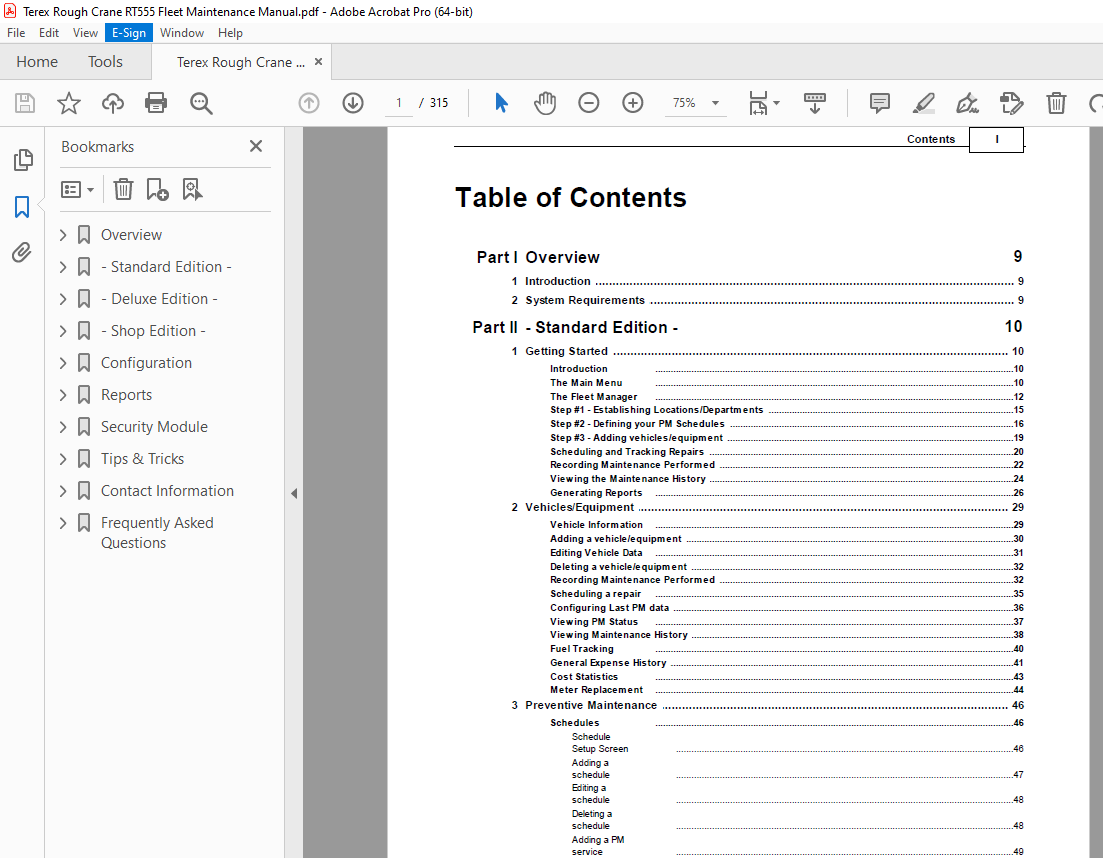Go to previous page arrow icon
The height and width of the screenshot is (858, 1103).
pyautogui.click(x=309, y=103)
